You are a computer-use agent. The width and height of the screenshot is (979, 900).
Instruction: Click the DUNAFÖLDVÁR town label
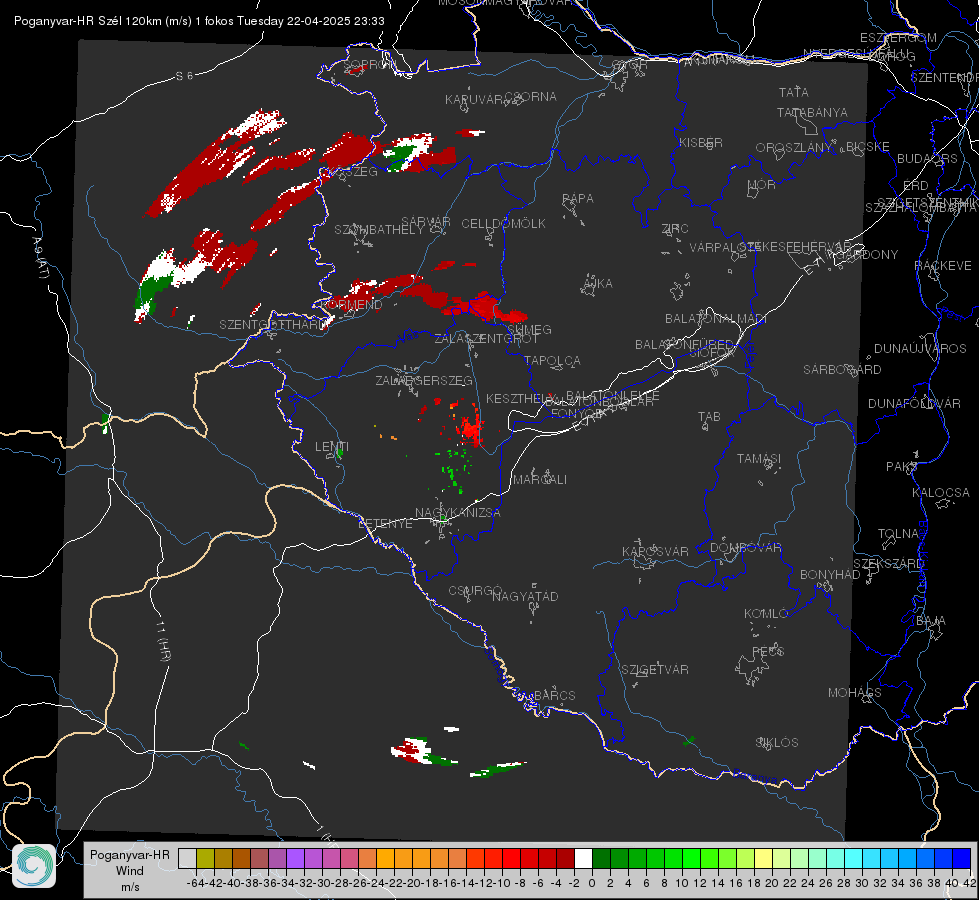click(914, 403)
